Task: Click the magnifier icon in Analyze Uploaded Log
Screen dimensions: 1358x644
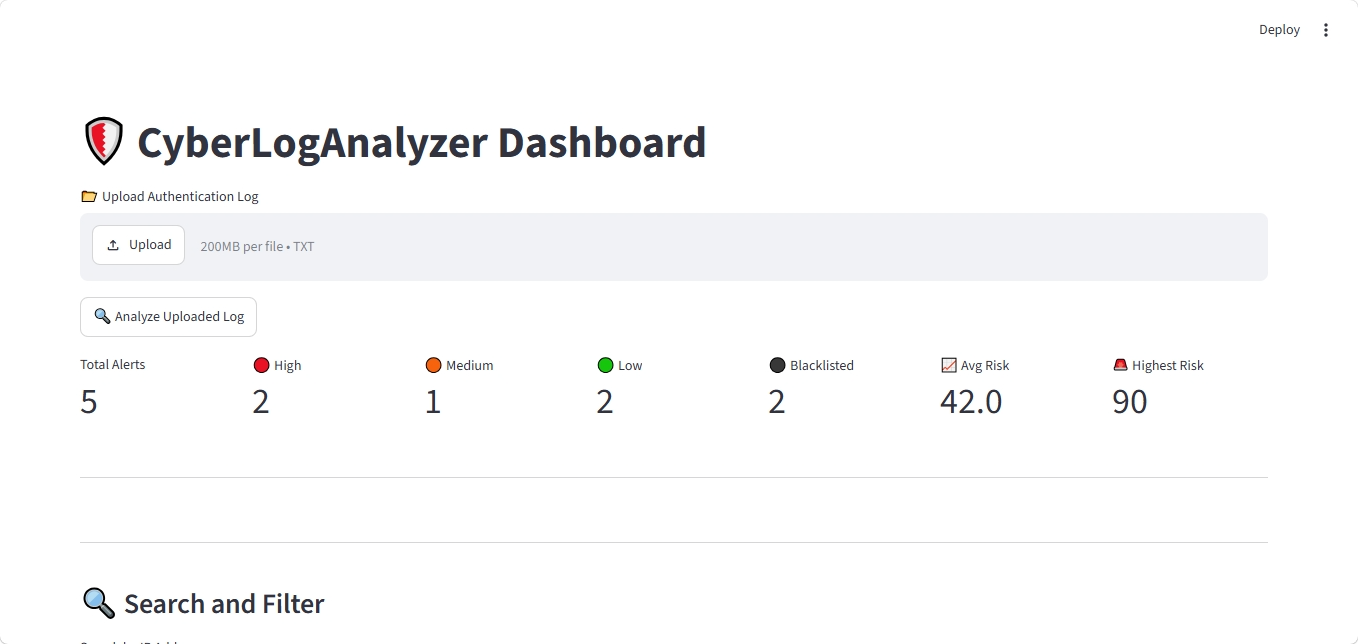Action: [102, 316]
